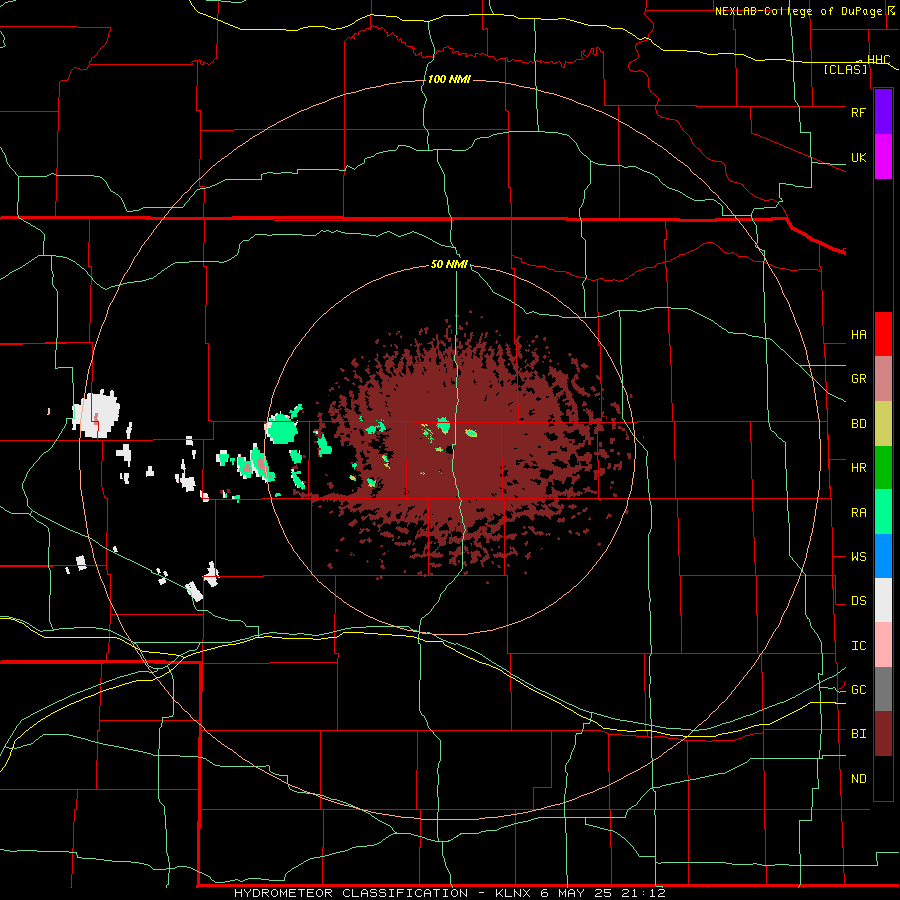
Task: Click the 100 NMI range ring label
Action: (x=449, y=79)
